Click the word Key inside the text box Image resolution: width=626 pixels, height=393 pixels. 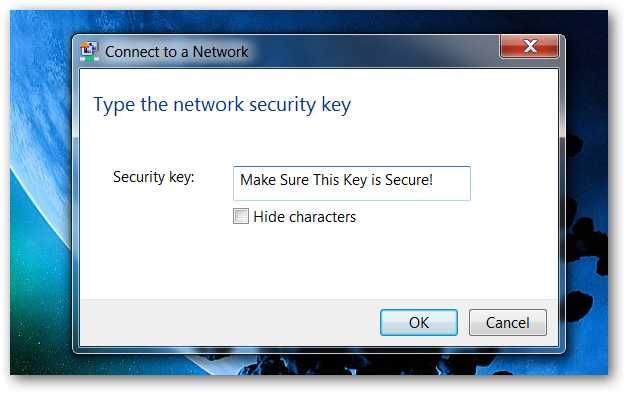355,180
